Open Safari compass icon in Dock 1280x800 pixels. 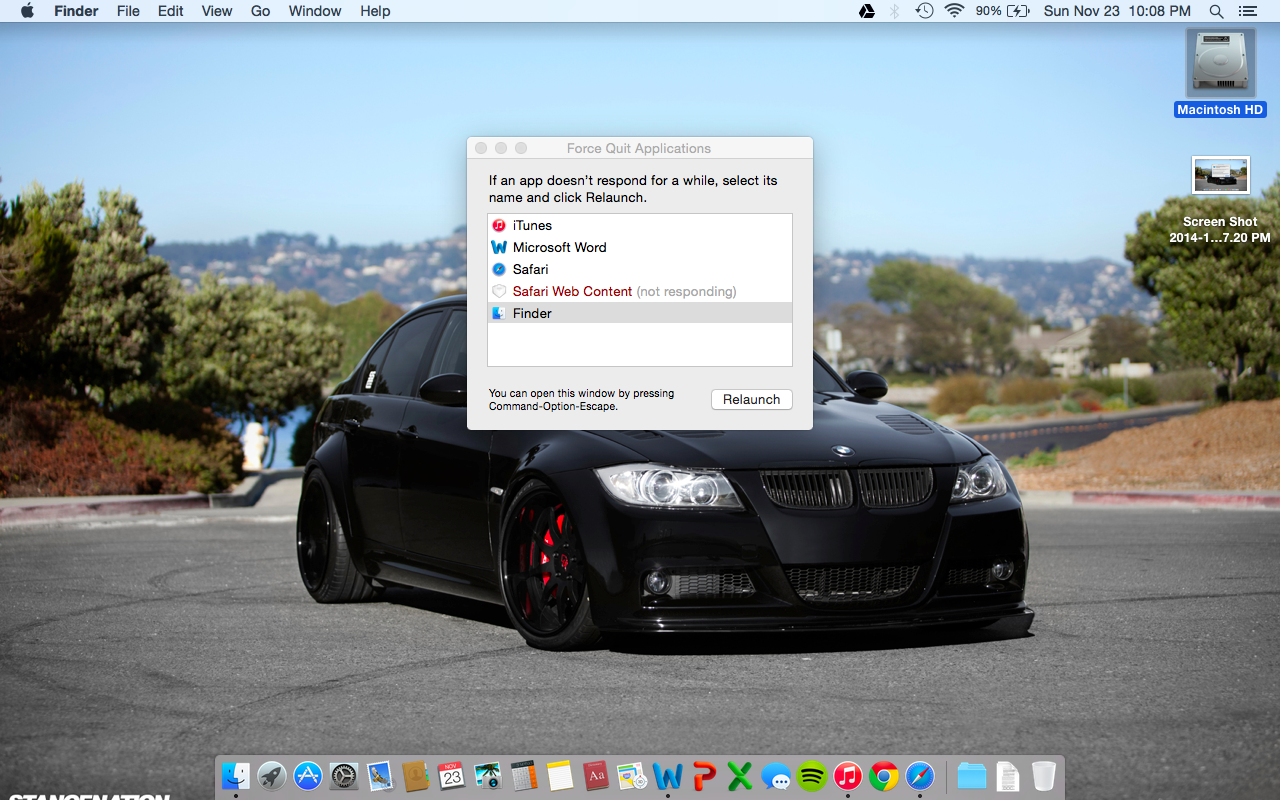pyautogui.click(x=920, y=775)
